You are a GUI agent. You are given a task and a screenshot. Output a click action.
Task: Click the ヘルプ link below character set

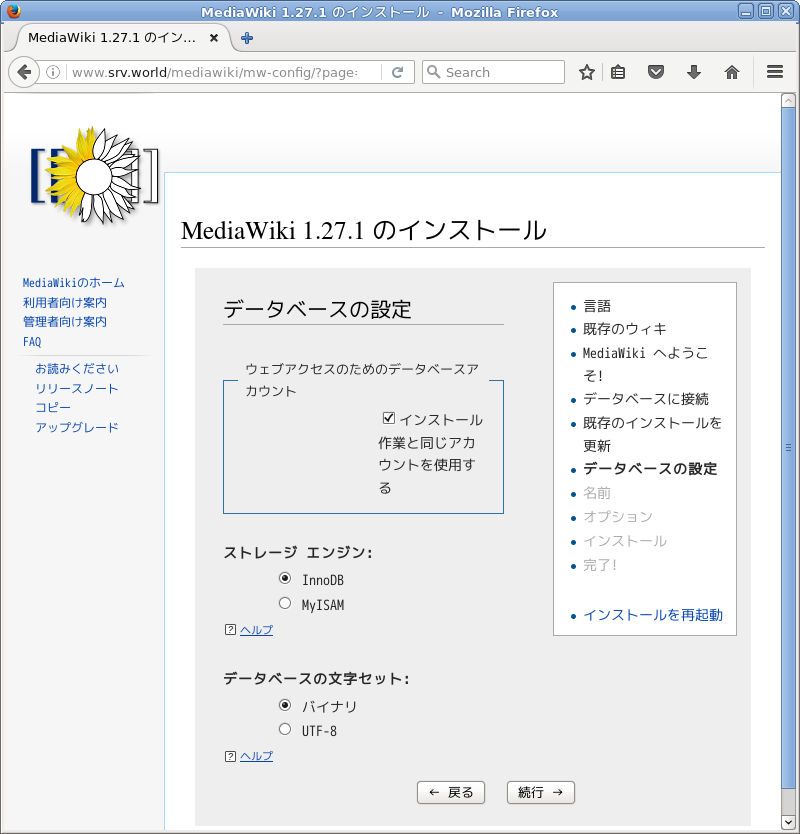pos(256,756)
